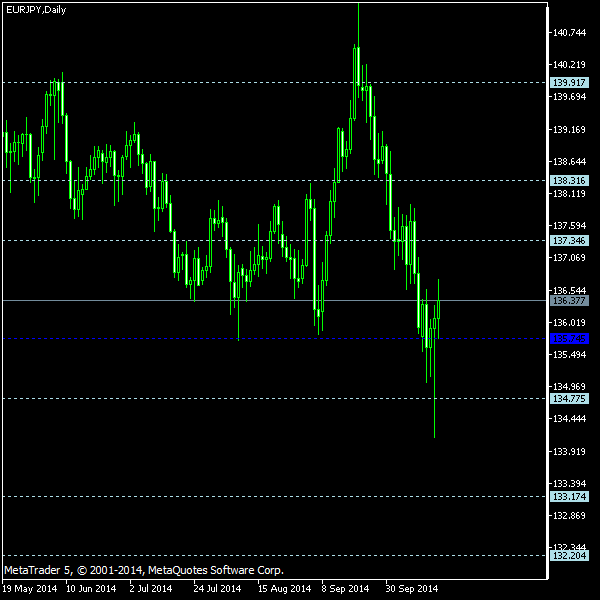The width and height of the screenshot is (600, 600).
Task: Click the 140.744 price scale value
Action: (x=569, y=33)
